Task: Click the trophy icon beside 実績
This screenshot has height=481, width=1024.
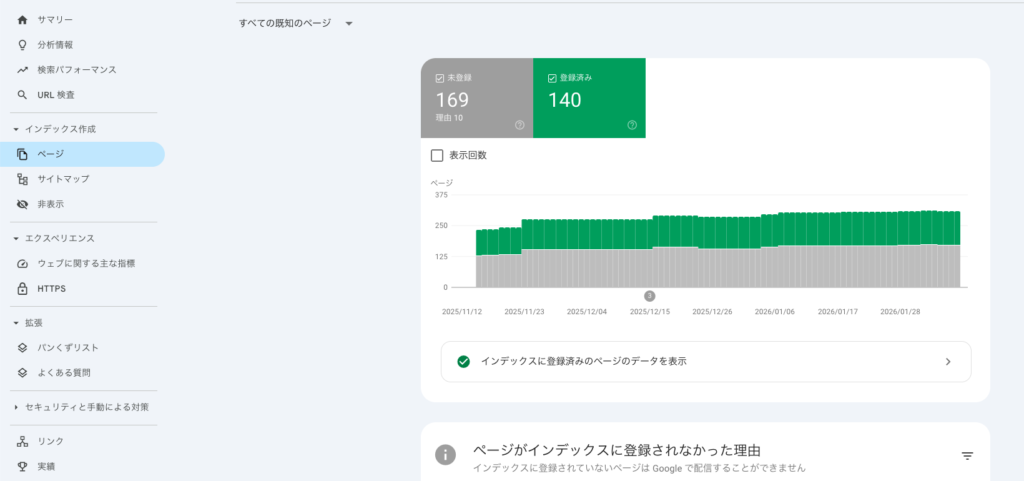Action: pyautogui.click(x=22, y=467)
